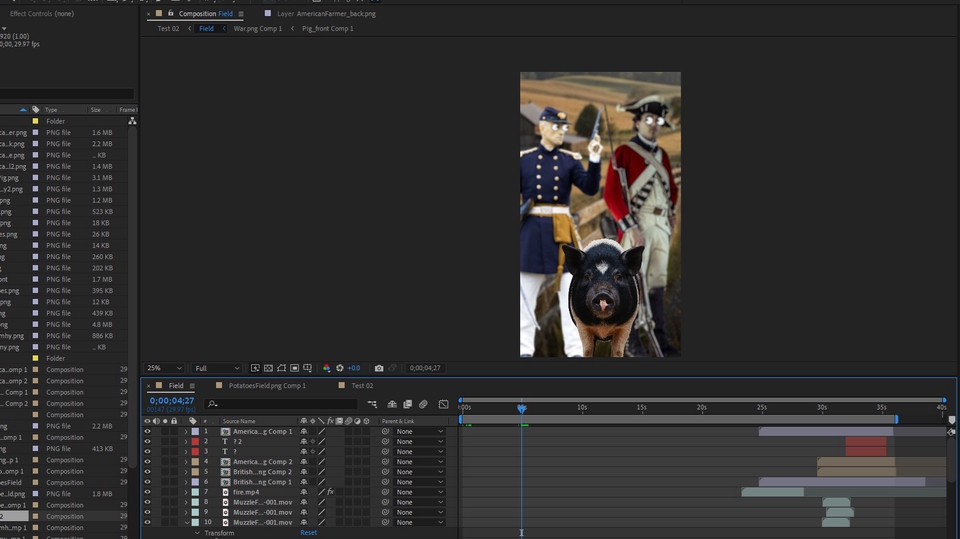Toggle the region of interest icon
The height and width of the screenshot is (539, 960).
click(295, 368)
